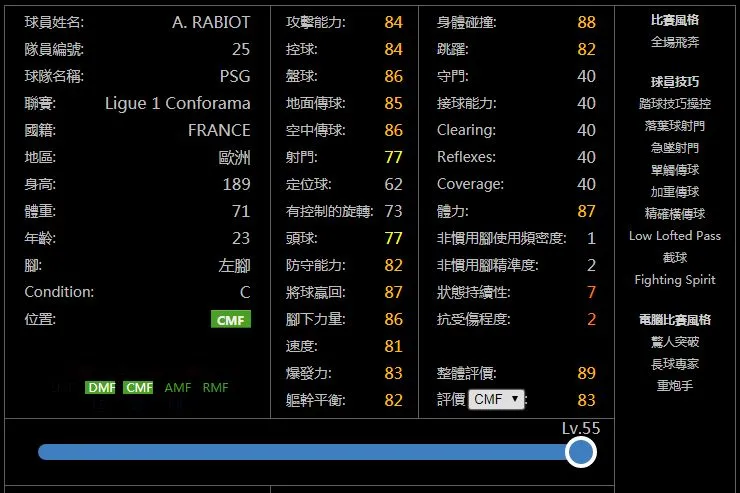Click the 守門 stat label
The image size is (740, 493).
point(452,76)
